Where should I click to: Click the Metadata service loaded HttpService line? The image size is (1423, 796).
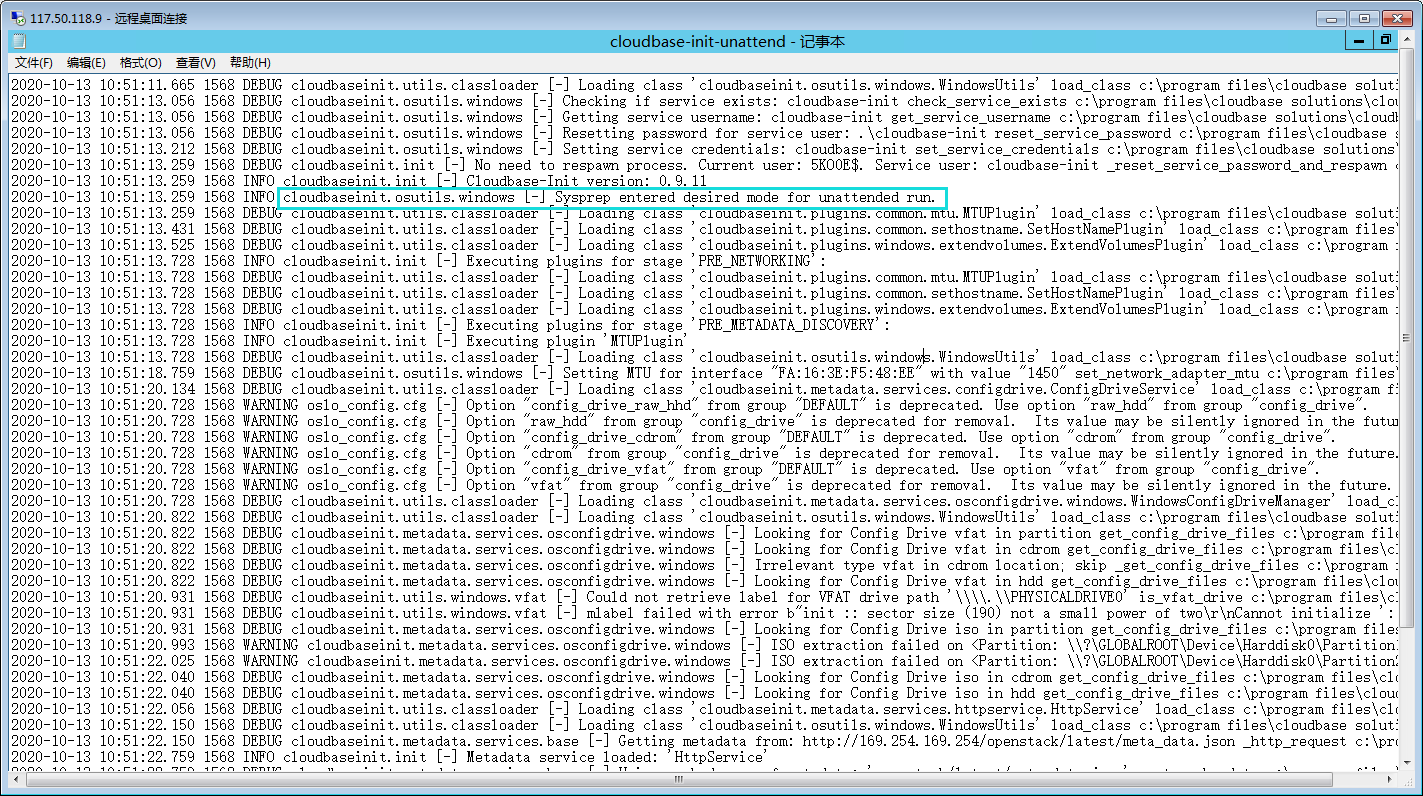[389, 758]
